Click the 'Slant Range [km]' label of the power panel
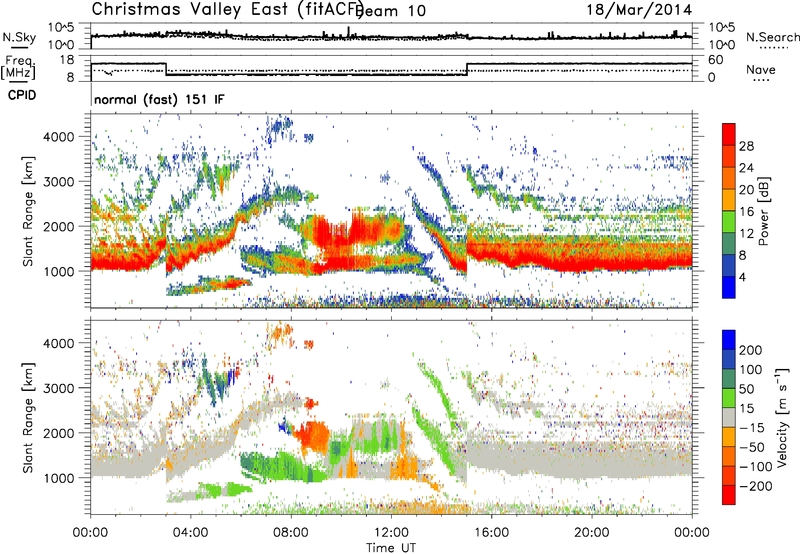Viewport: 800px width, 554px height. (28, 211)
